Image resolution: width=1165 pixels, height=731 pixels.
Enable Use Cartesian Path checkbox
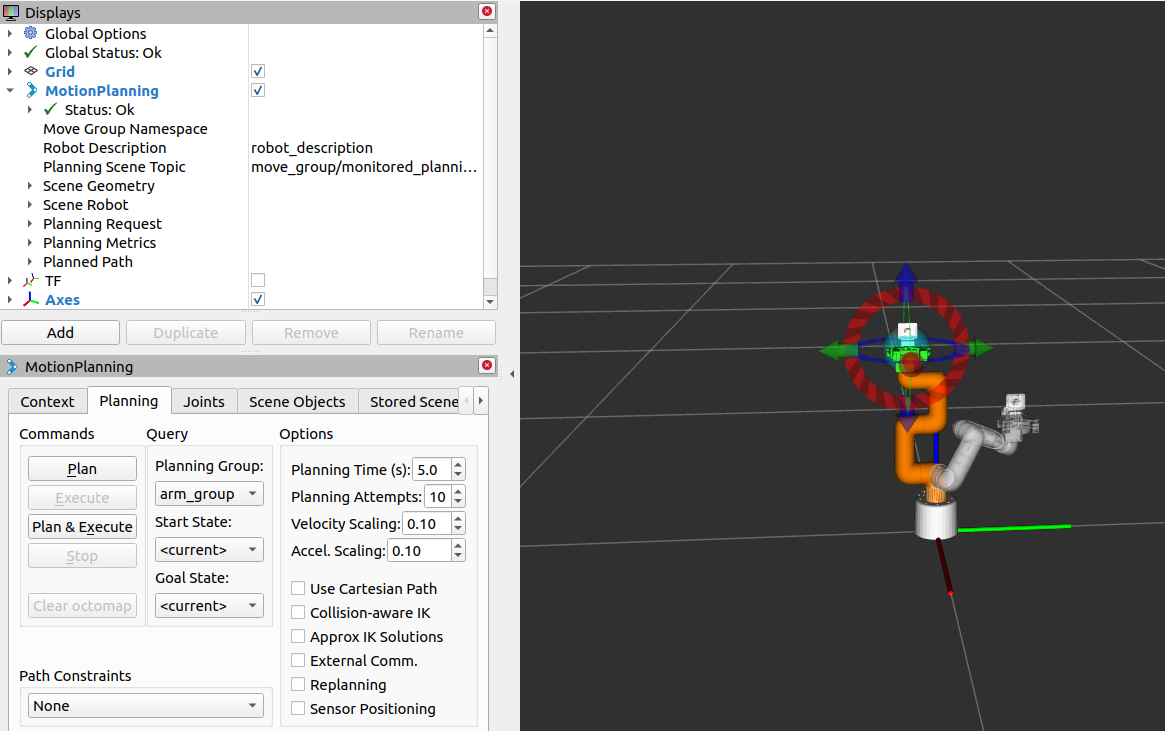[298, 588]
